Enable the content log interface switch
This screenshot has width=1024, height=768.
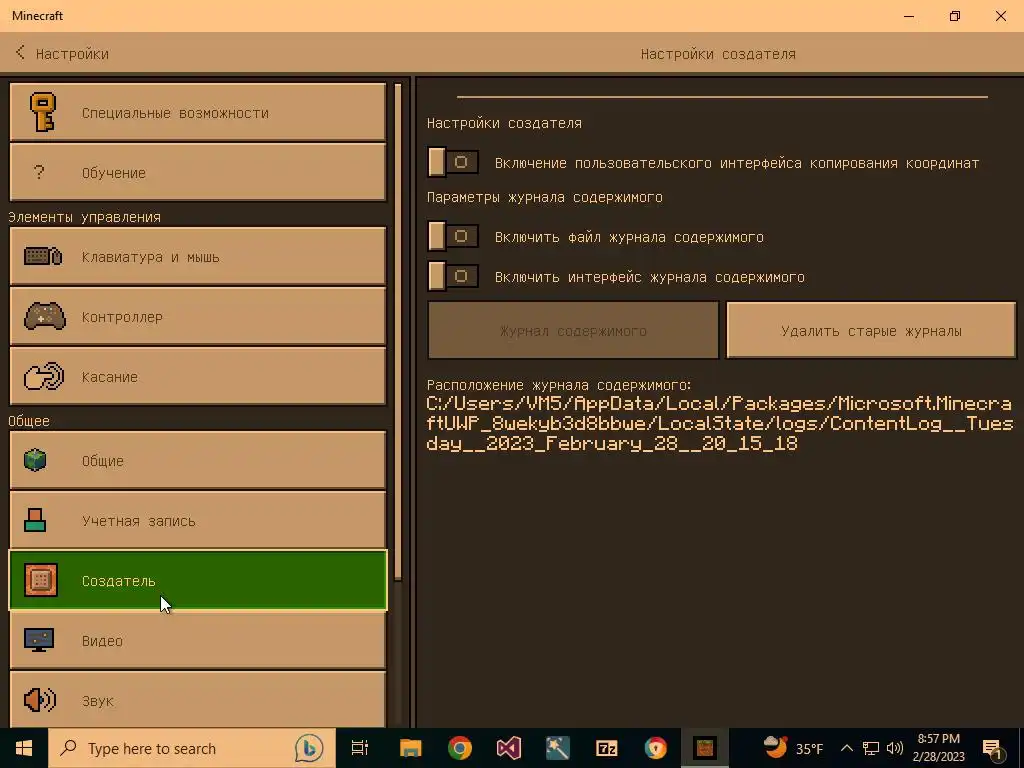(x=453, y=276)
